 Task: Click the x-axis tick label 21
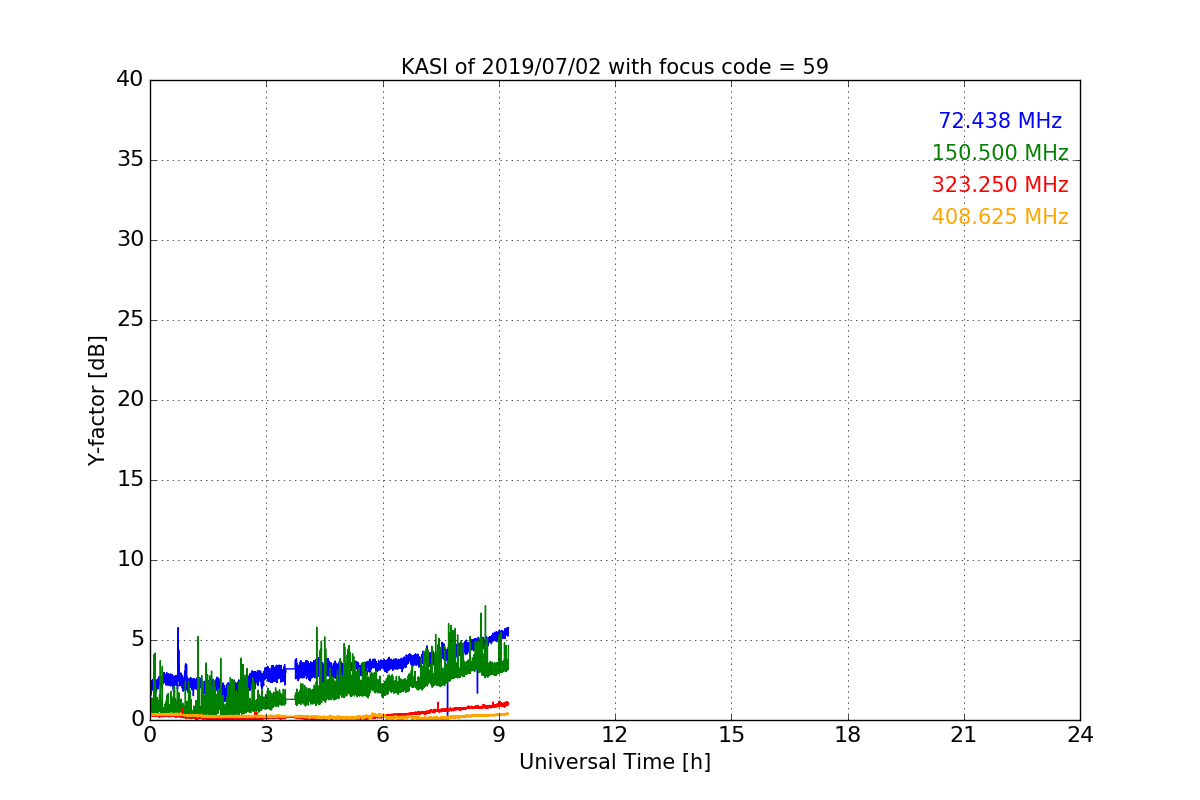pos(964,735)
